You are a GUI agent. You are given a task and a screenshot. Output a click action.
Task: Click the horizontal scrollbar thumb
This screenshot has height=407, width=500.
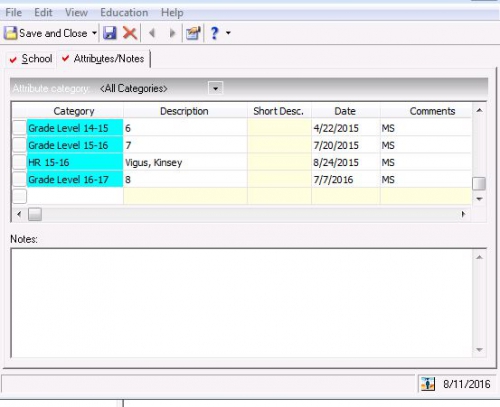point(35,214)
